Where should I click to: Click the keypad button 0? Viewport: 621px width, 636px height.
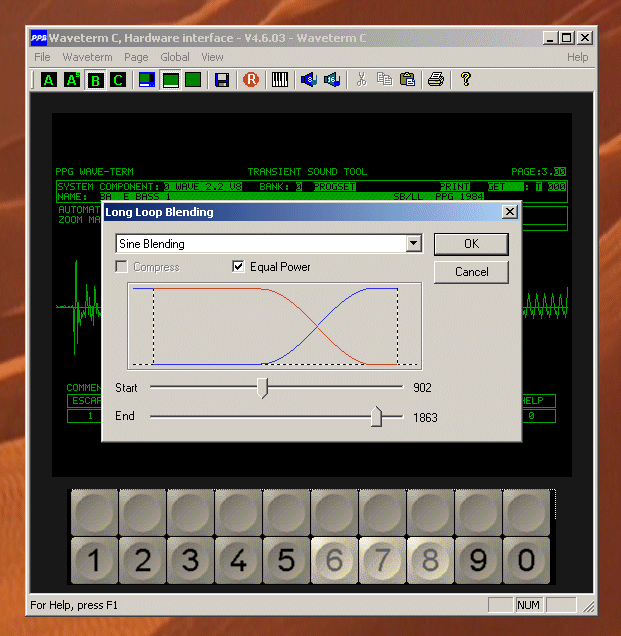526,560
